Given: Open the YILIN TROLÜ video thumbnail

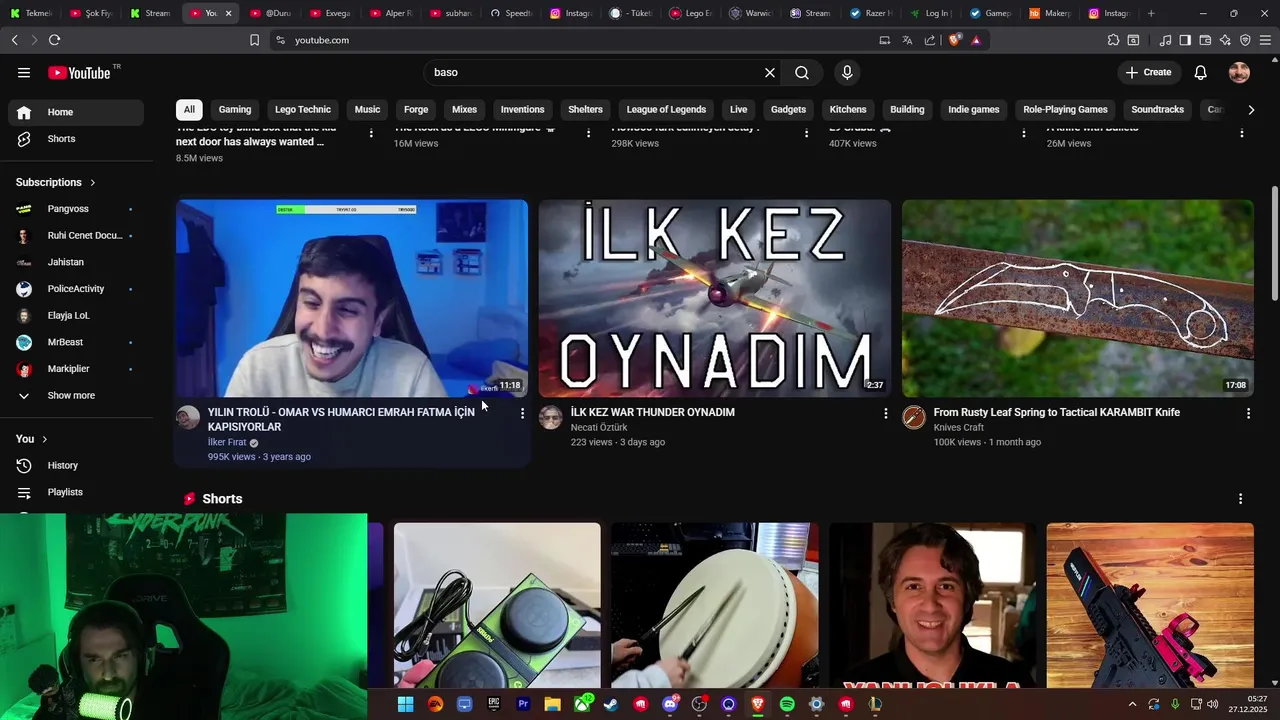Looking at the screenshot, I should 352,298.
